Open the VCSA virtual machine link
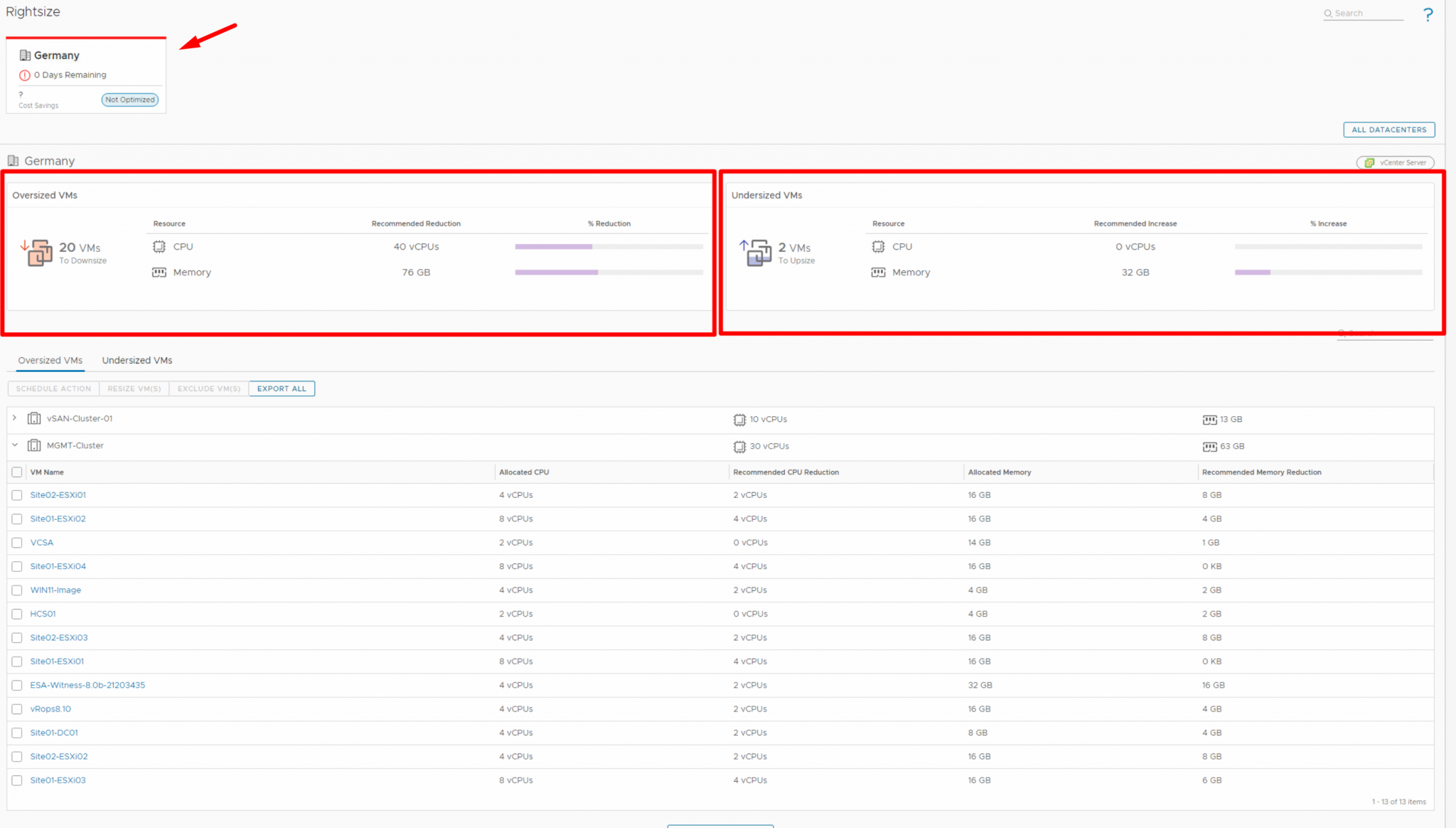The height and width of the screenshot is (828, 1456). (x=41, y=542)
